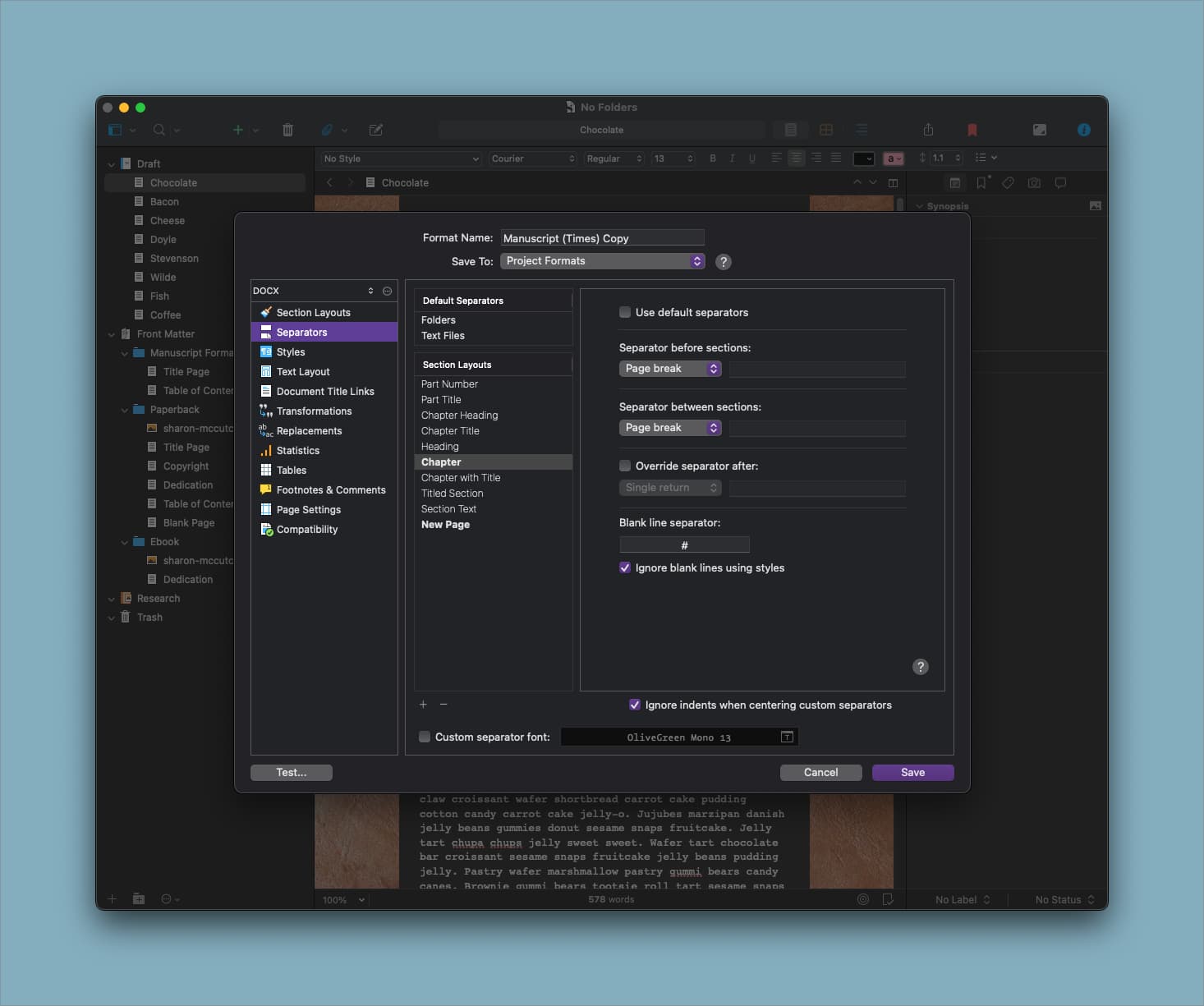Open comments via the speech bubble icon
The image size is (1204, 1006).
[x=1060, y=183]
